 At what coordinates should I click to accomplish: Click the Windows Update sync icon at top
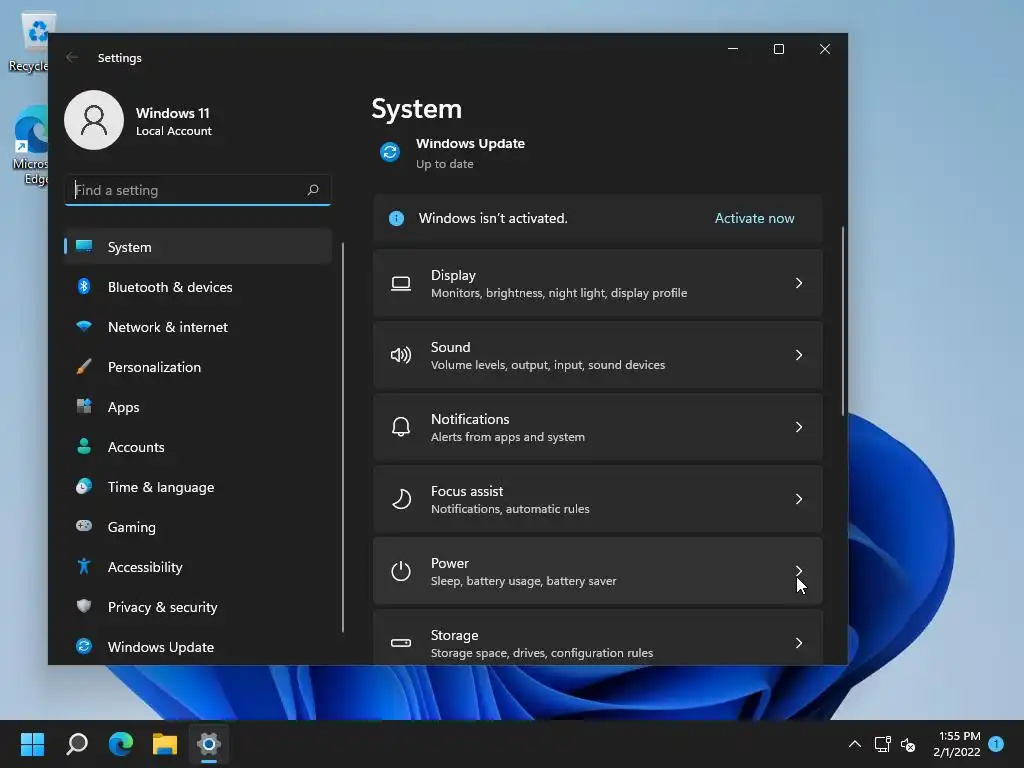[390, 152]
